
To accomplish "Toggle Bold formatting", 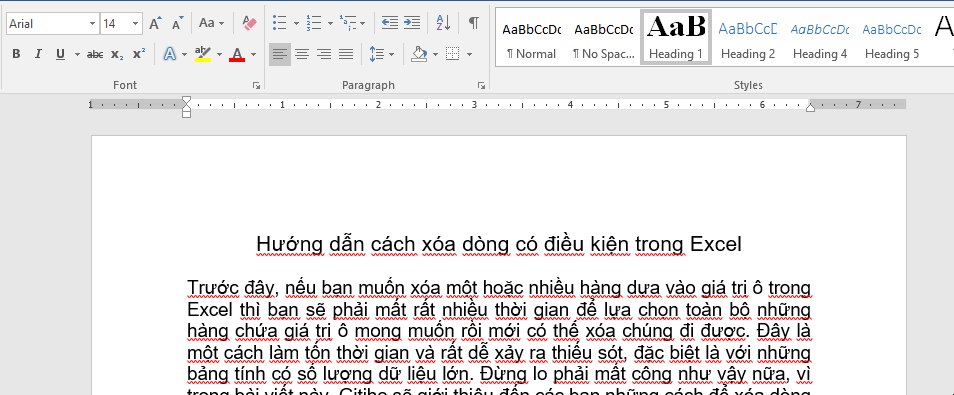I will (16, 54).
